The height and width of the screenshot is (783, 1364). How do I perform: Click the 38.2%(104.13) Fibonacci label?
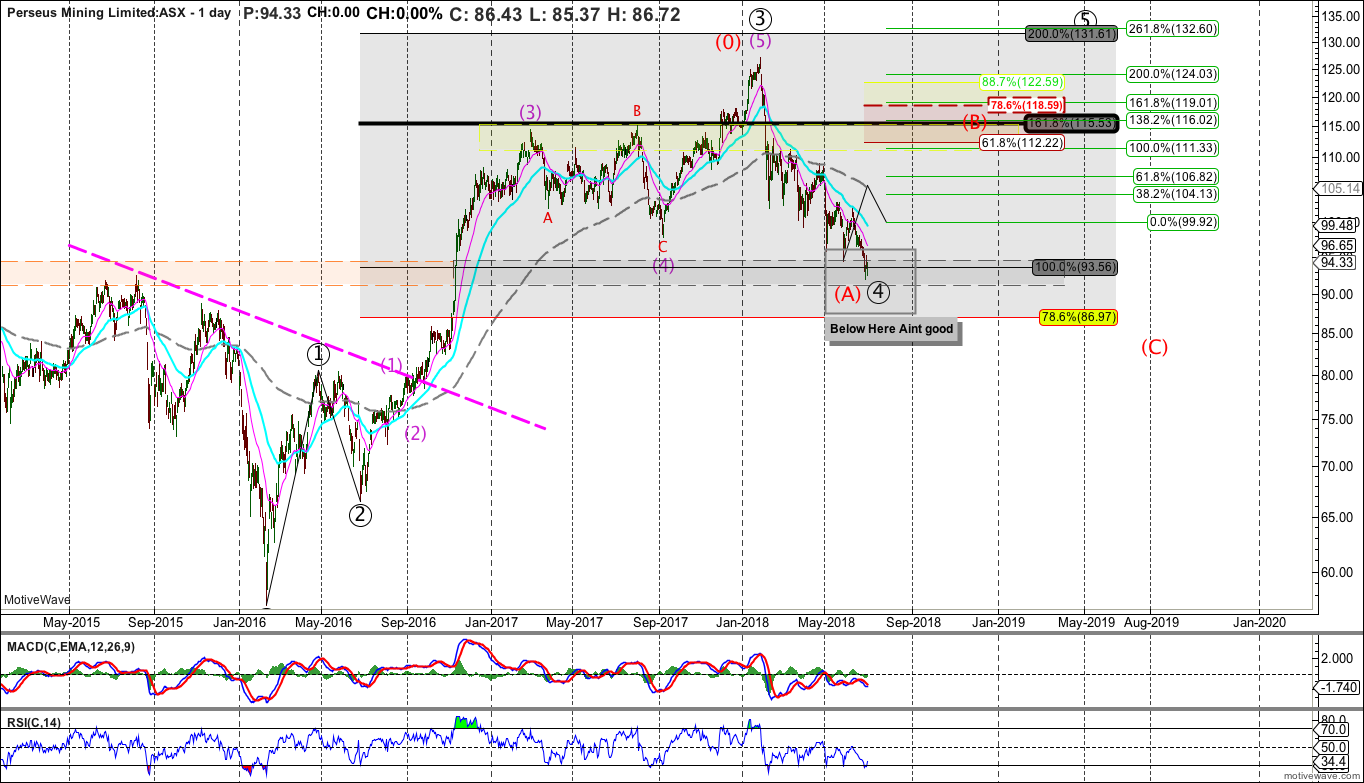pyautogui.click(x=1174, y=194)
